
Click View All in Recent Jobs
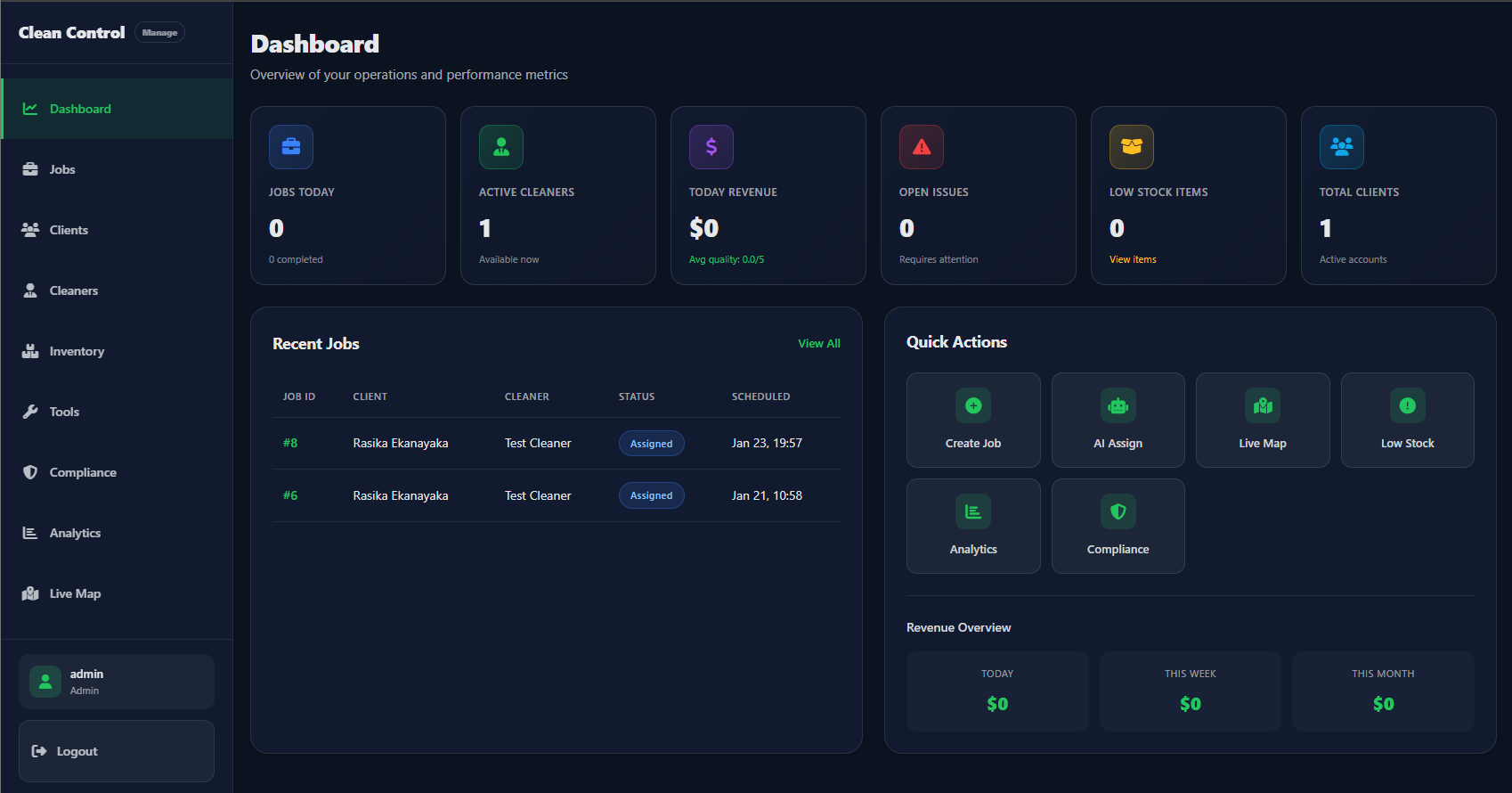819,343
